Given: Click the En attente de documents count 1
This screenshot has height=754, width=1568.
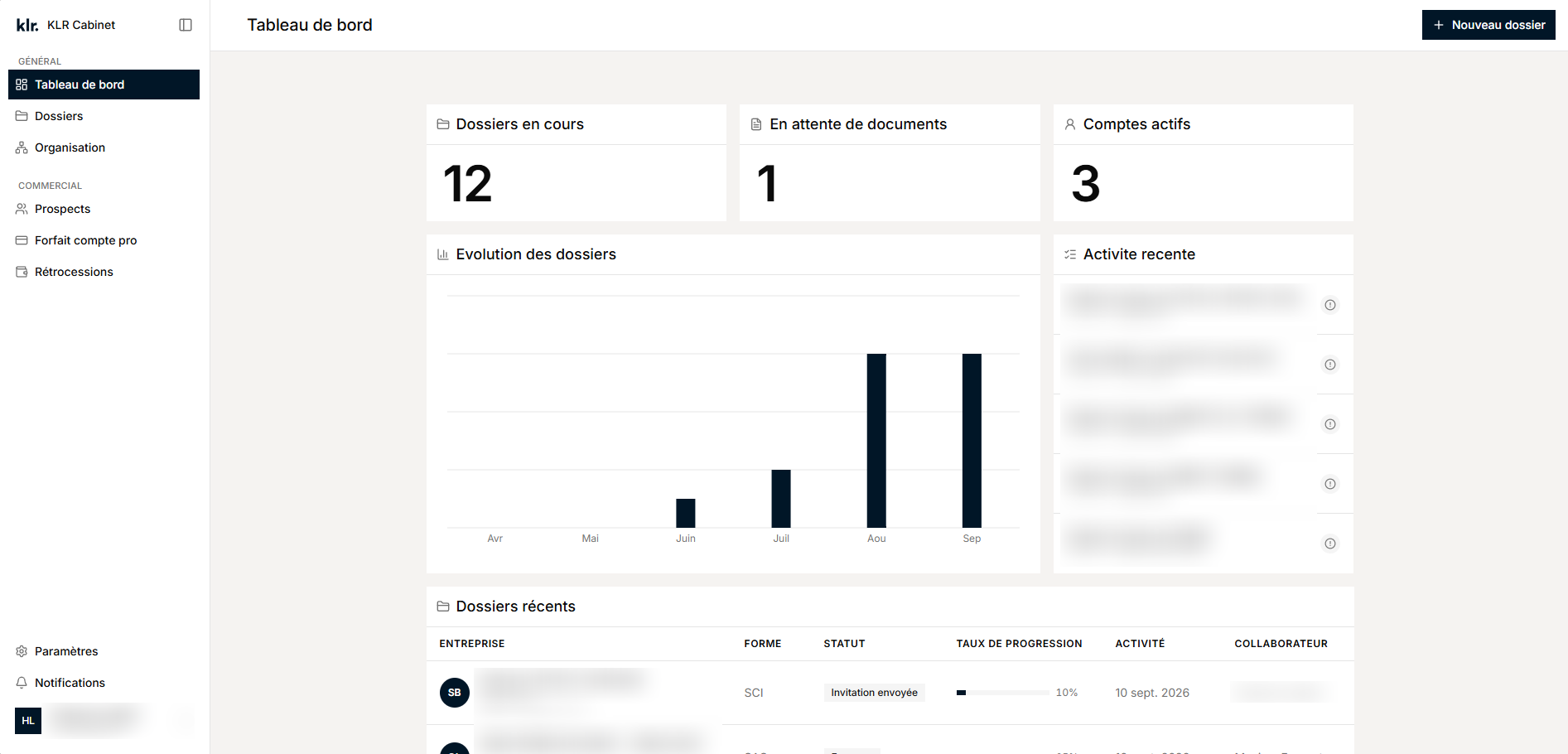Looking at the screenshot, I should [x=767, y=184].
